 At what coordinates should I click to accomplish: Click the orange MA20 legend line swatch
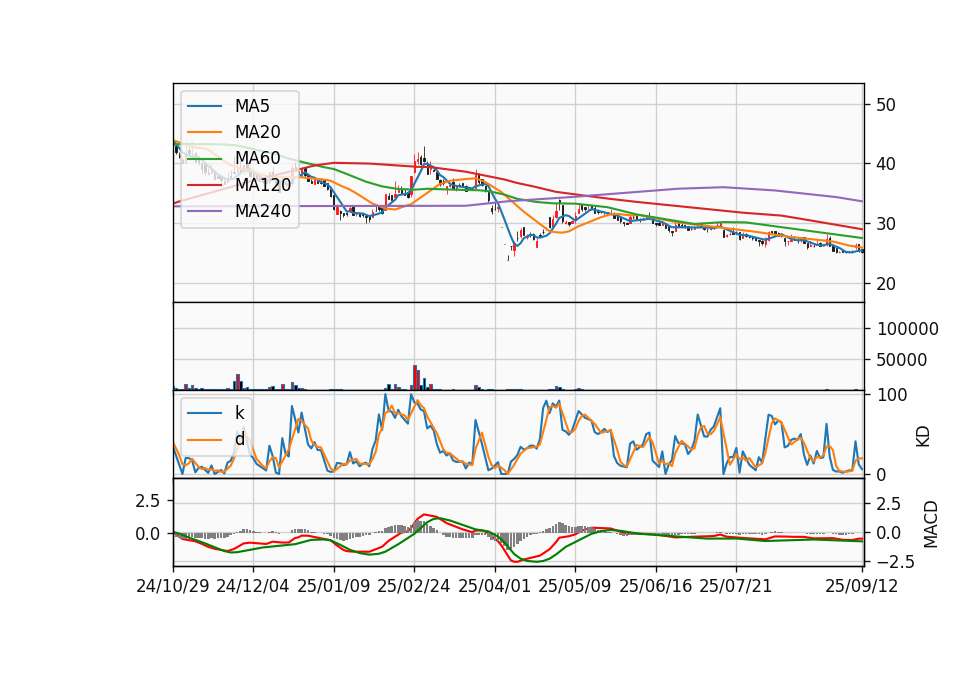tap(204, 132)
